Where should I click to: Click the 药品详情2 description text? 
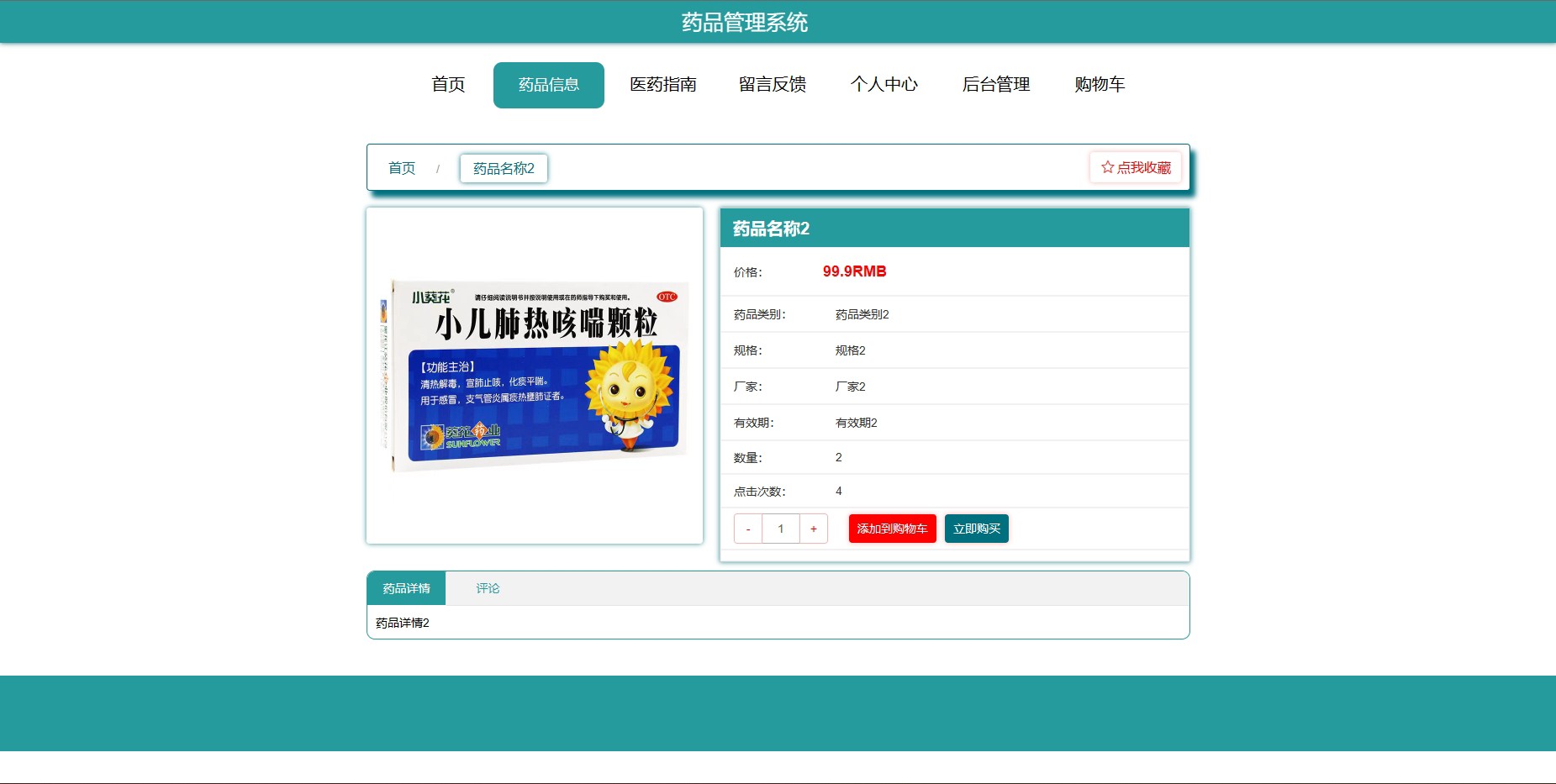point(403,623)
